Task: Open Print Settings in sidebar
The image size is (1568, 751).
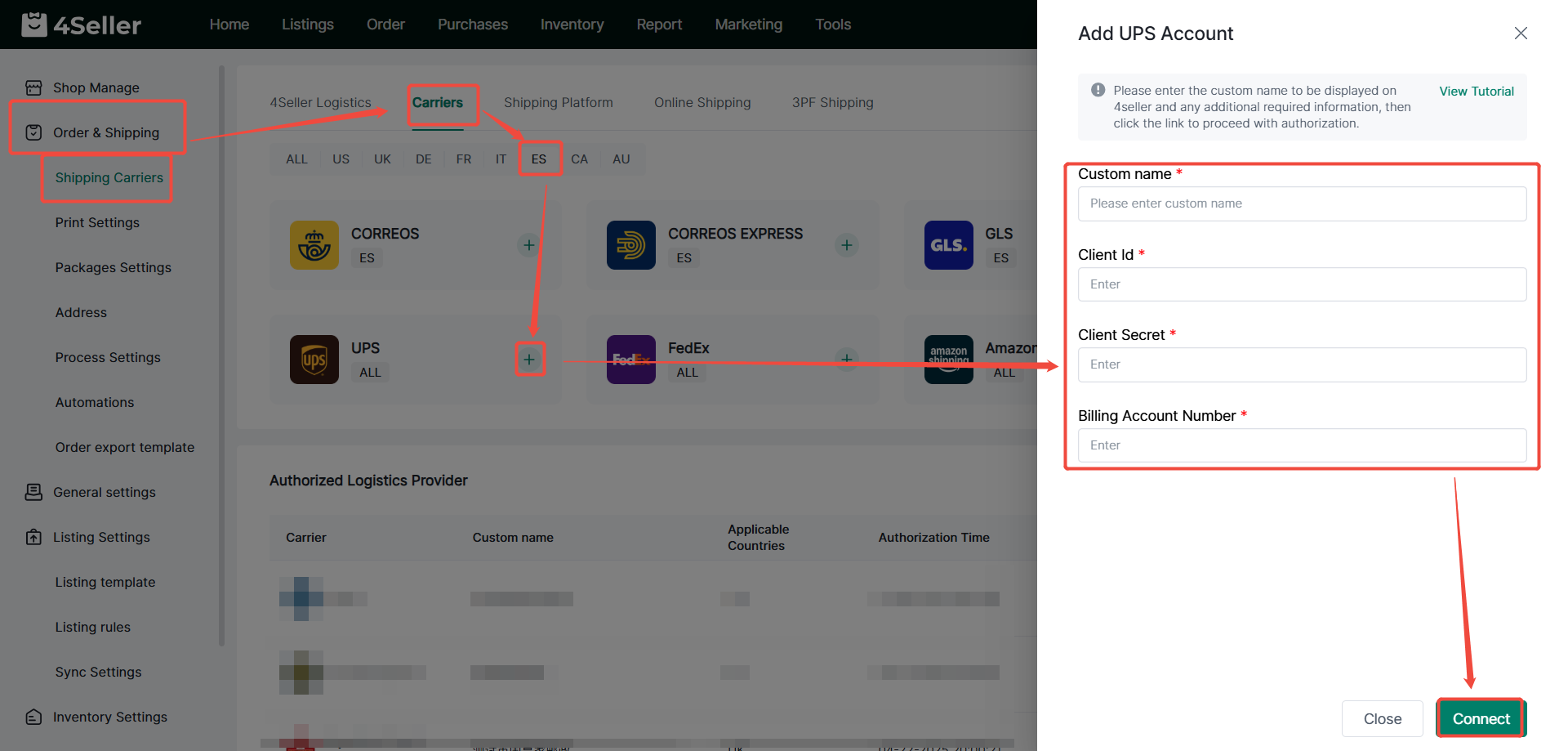Action: tap(97, 222)
